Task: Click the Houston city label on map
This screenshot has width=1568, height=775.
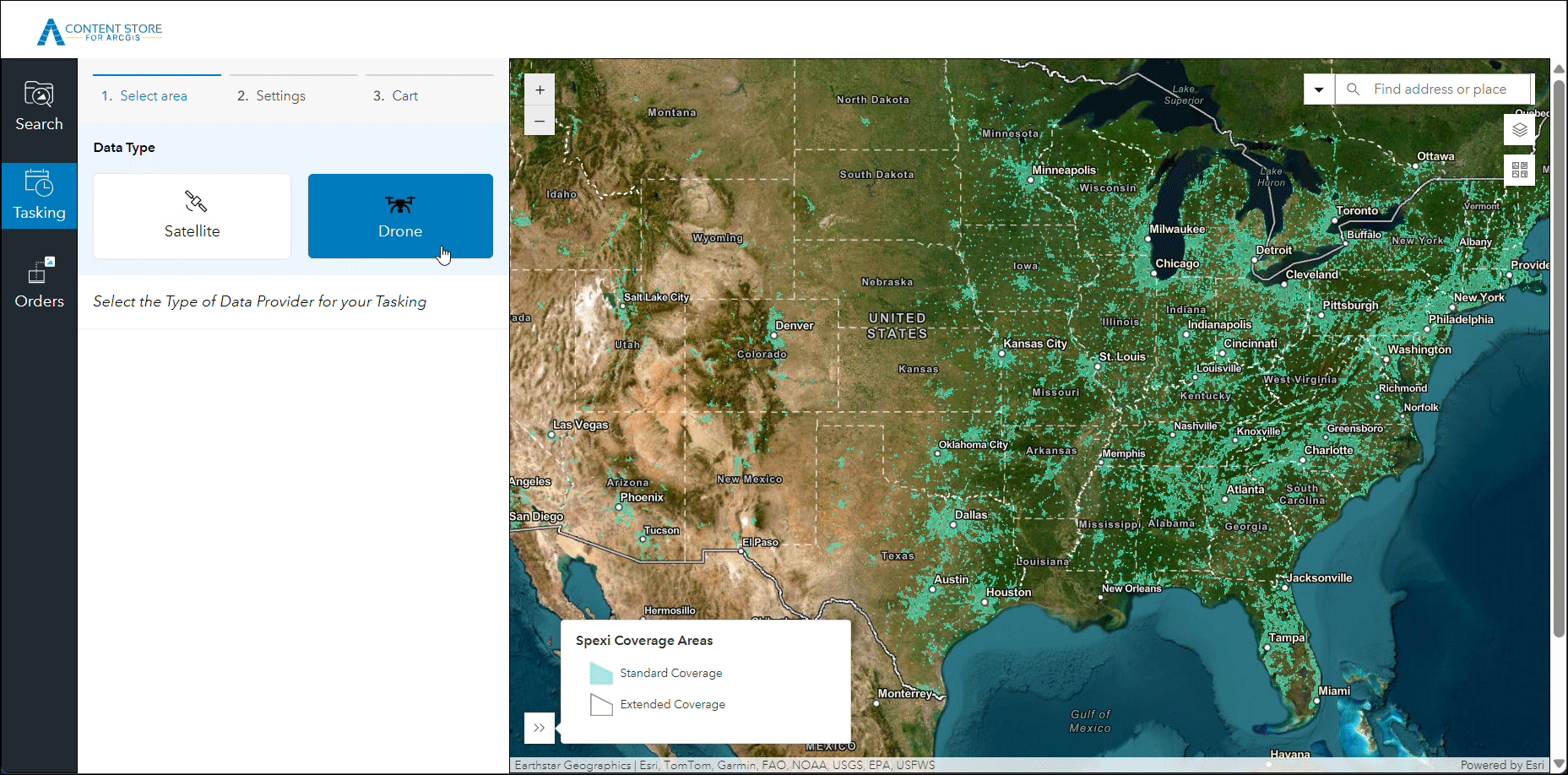Action: (x=1008, y=592)
